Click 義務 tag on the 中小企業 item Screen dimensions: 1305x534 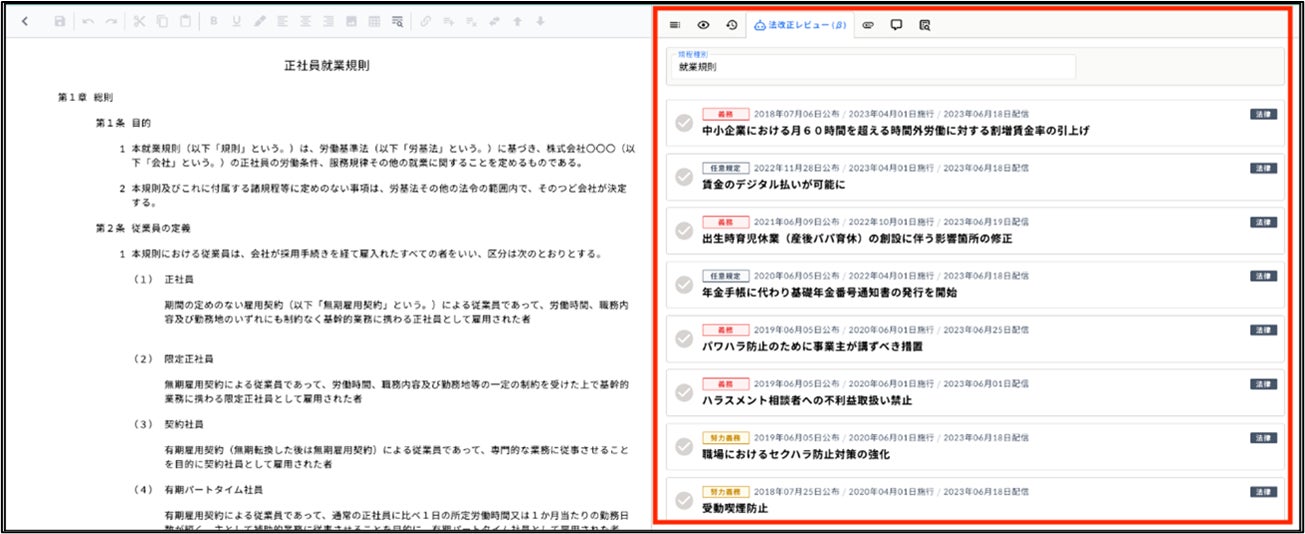click(725, 114)
